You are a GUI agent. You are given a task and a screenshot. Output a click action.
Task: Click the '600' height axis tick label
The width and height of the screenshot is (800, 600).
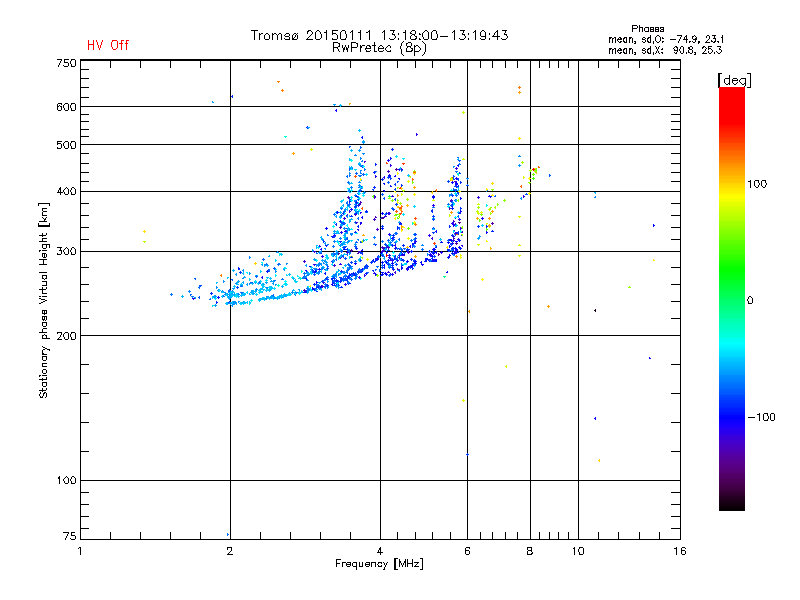click(66, 107)
